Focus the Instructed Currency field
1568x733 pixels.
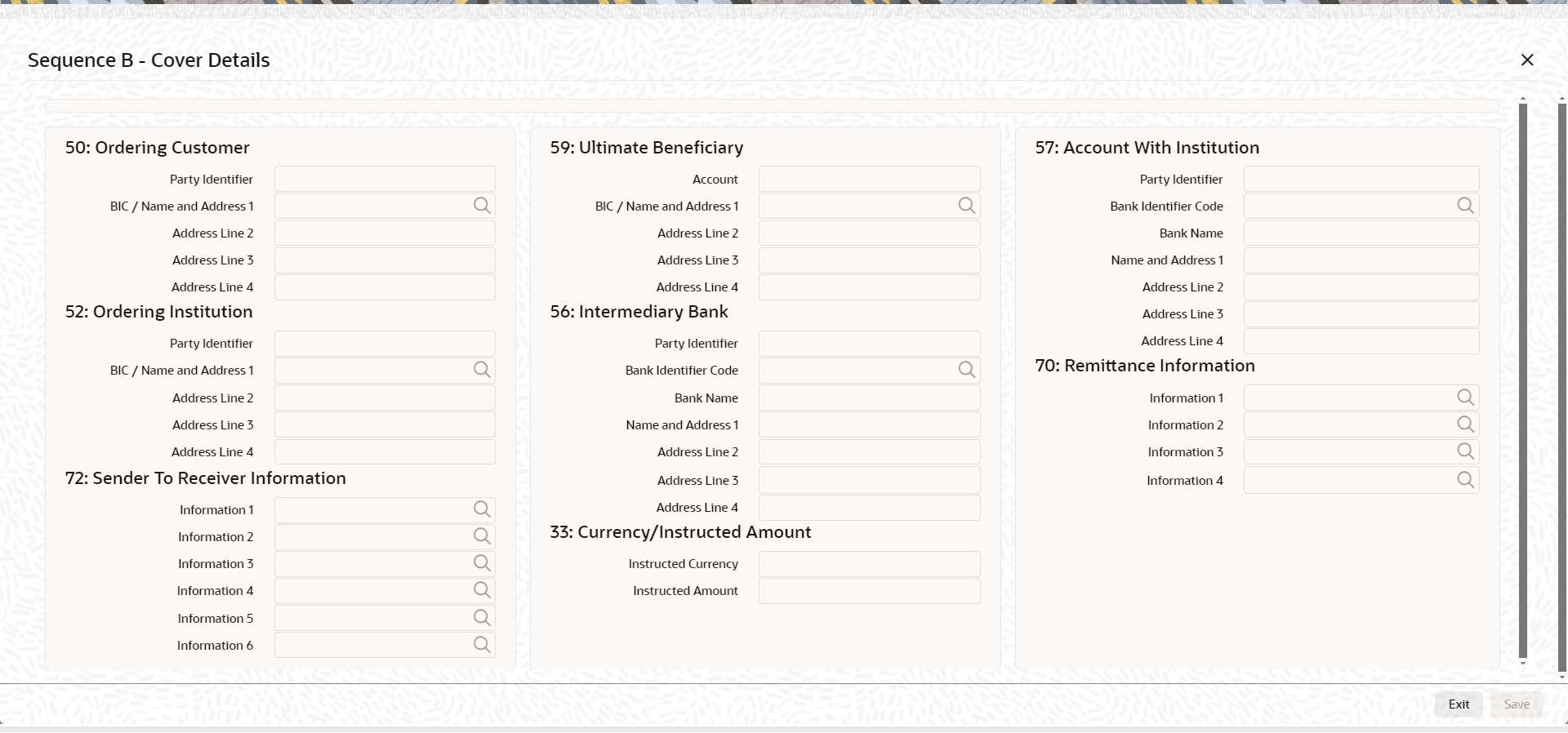(x=870, y=563)
